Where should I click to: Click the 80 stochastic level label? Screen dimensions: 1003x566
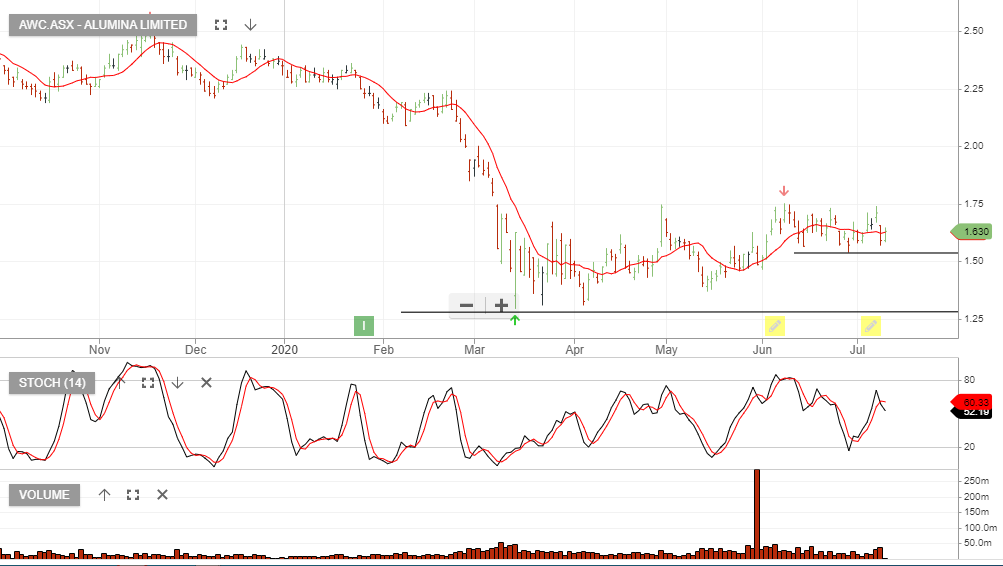(970, 380)
